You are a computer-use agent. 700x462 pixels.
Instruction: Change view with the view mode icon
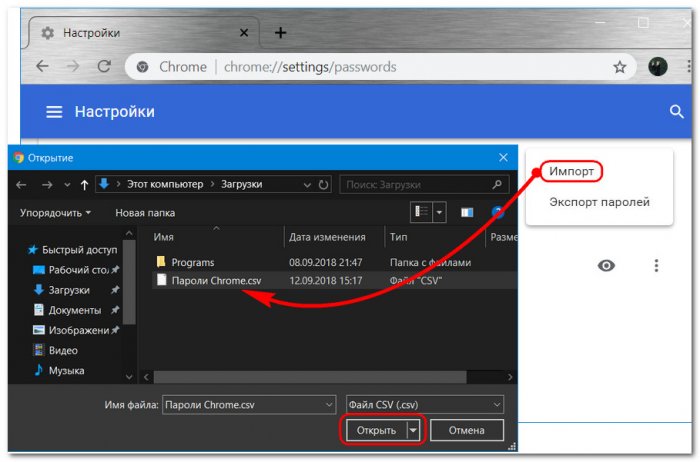click(421, 212)
